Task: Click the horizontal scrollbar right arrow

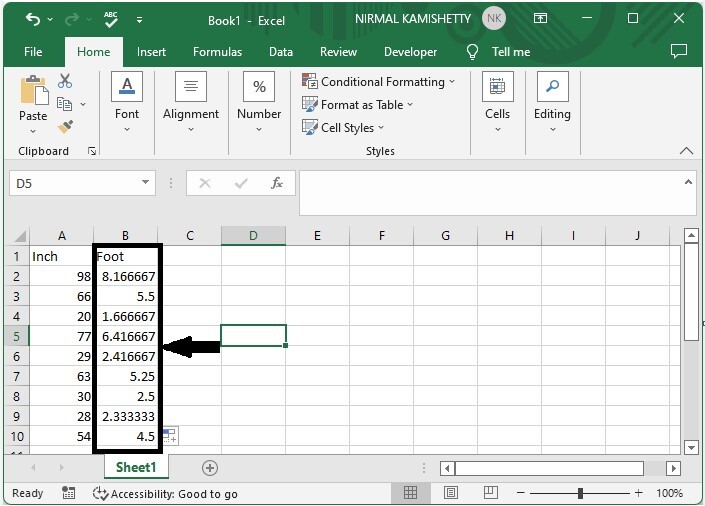Action: [673, 468]
